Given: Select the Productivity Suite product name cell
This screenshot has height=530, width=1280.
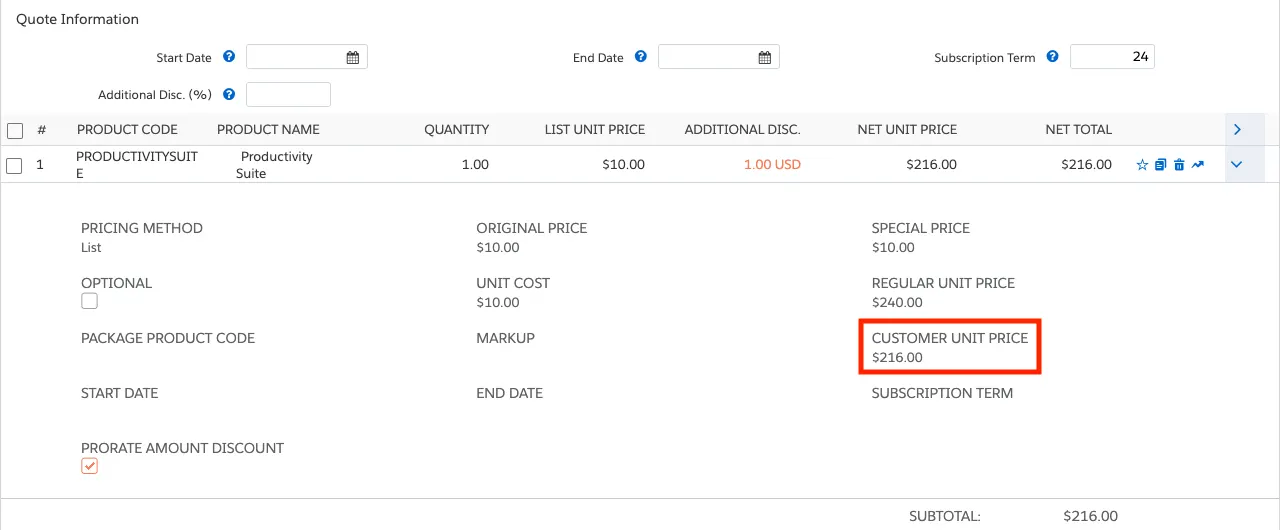Looking at the screenshot, I should [x=274, y=165].
